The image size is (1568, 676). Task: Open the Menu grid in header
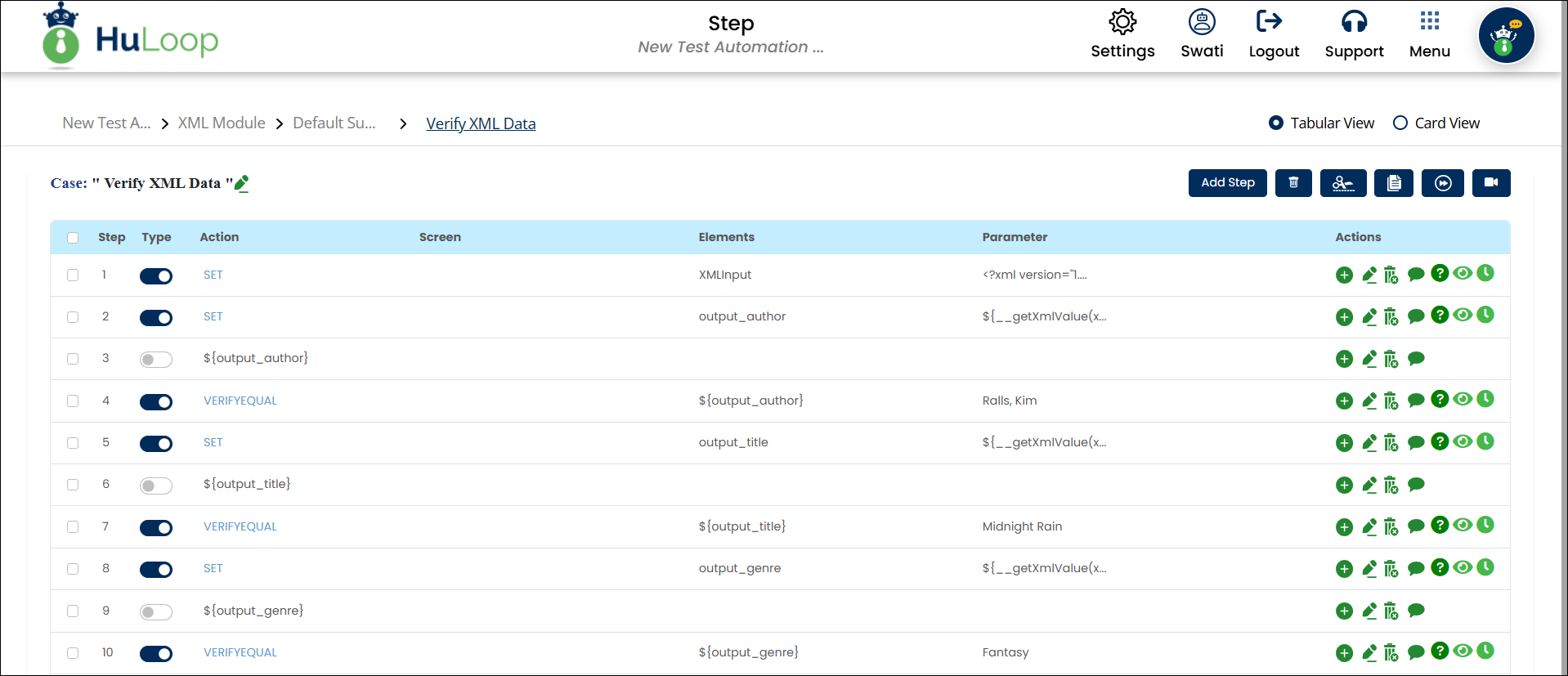[x=1429, y=34]
